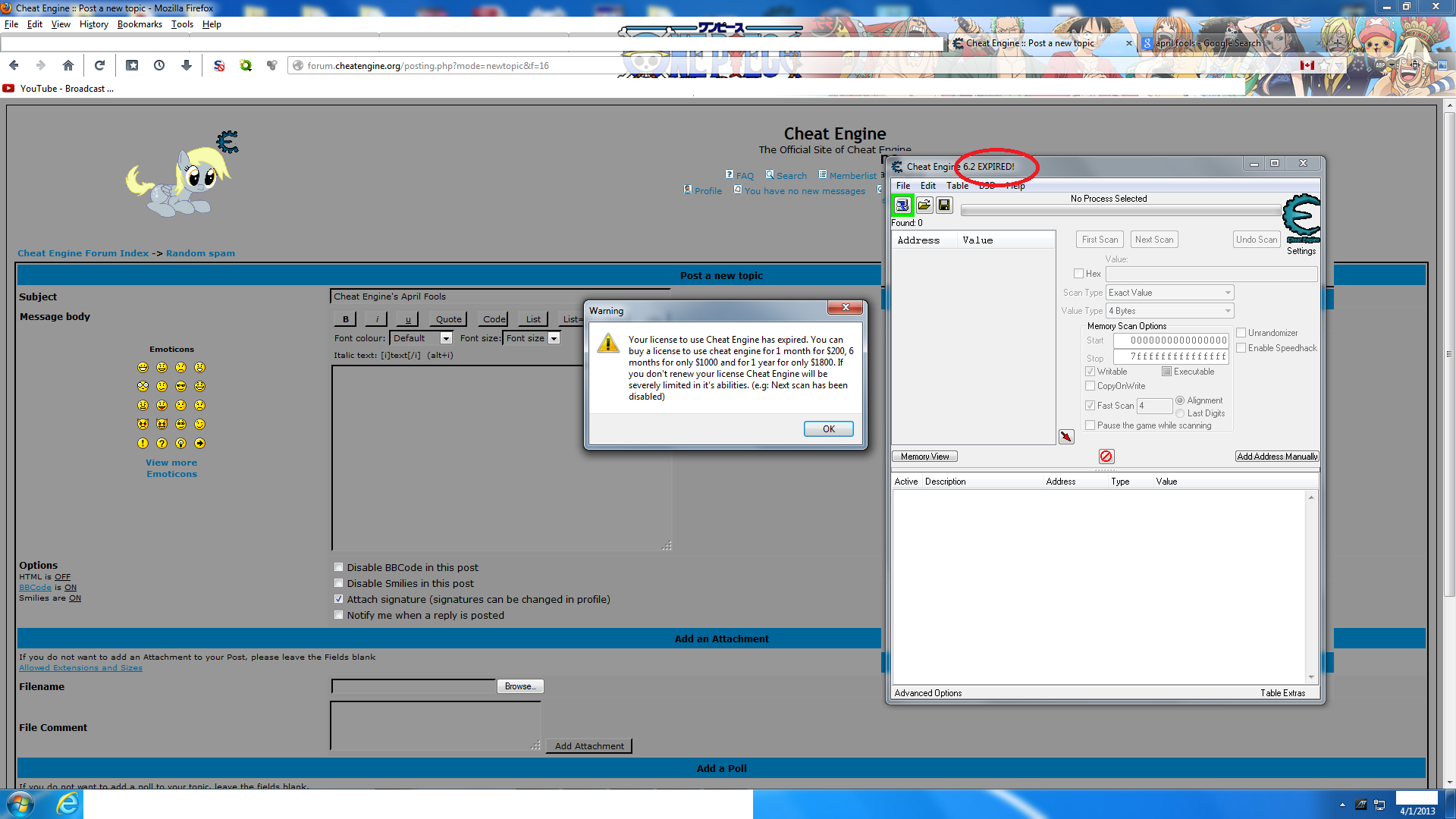Open Firefox's Tools menu
This screenshot has width=1456, height=819.
point(182,24)
